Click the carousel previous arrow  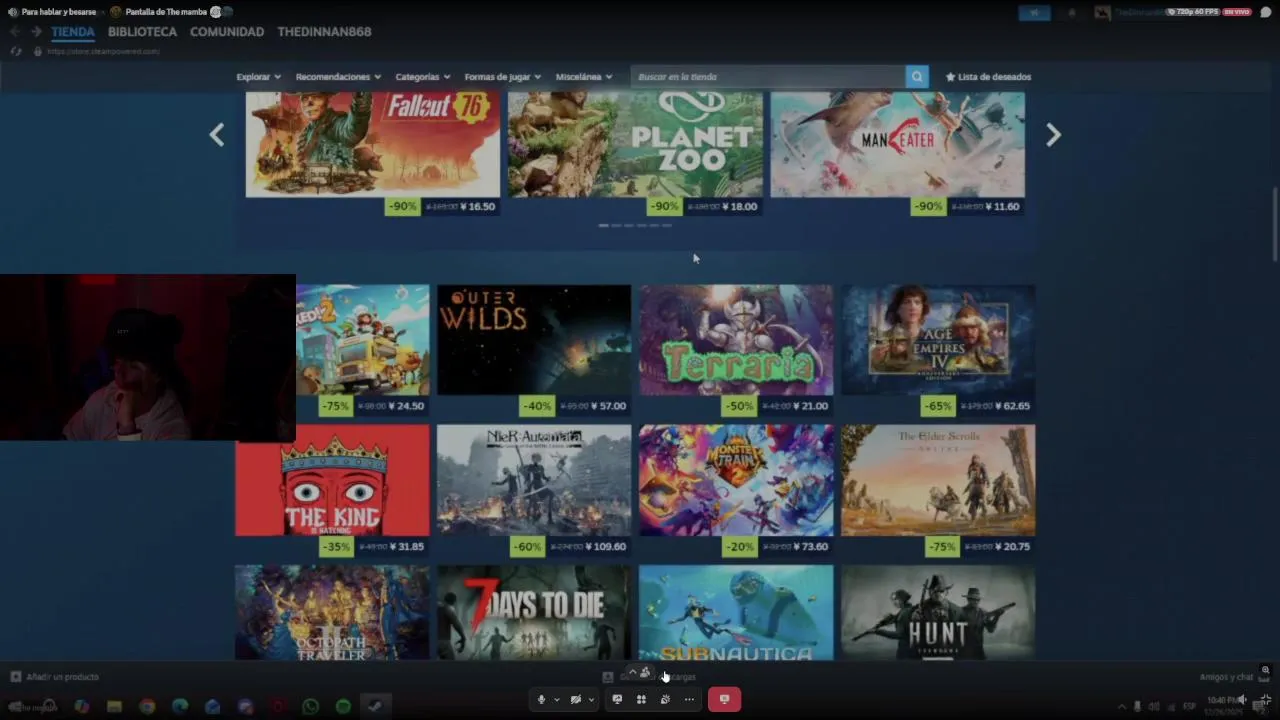tap(217, 135)
